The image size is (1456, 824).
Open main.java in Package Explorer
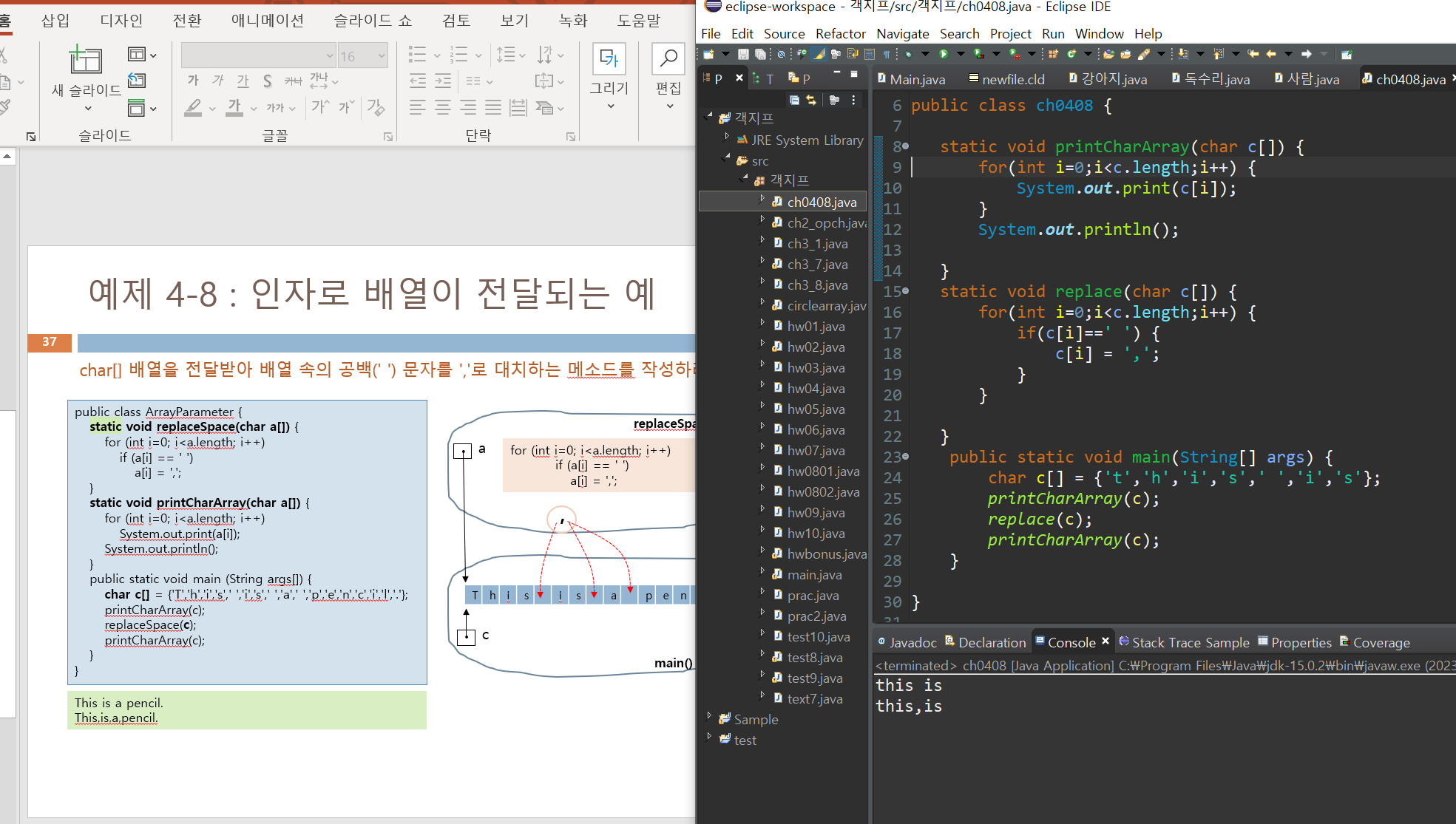tap(813, 574)
